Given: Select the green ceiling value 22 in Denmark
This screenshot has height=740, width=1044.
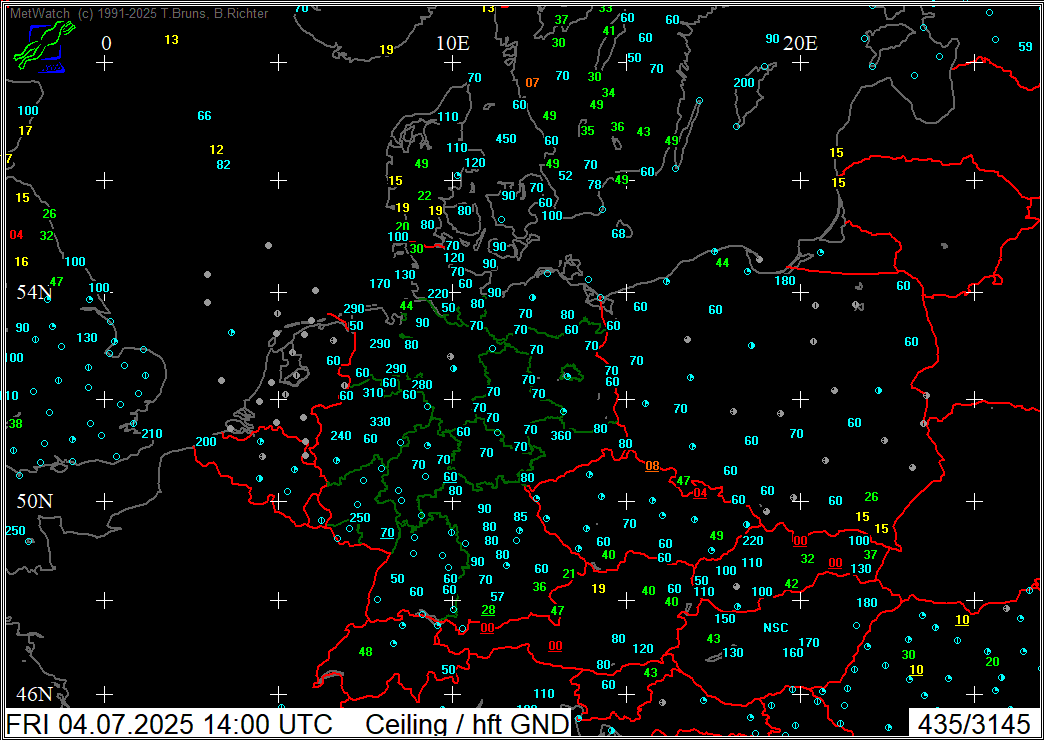Looking at the screenshot, I should pyautogui.click(x=425, y=195).
